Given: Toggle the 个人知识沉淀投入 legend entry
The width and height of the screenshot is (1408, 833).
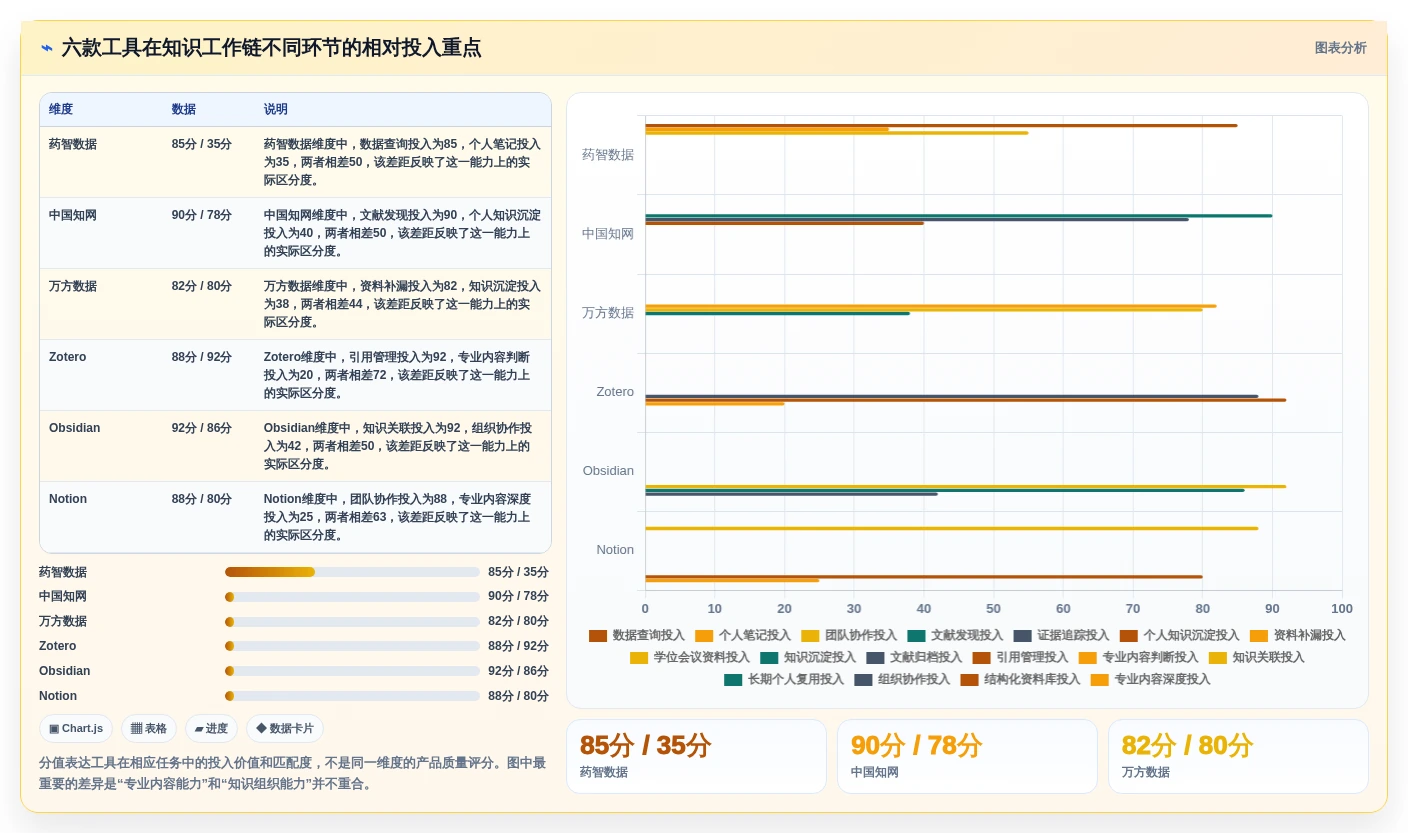Looking at the screenshot, I should click(1179, 636).
